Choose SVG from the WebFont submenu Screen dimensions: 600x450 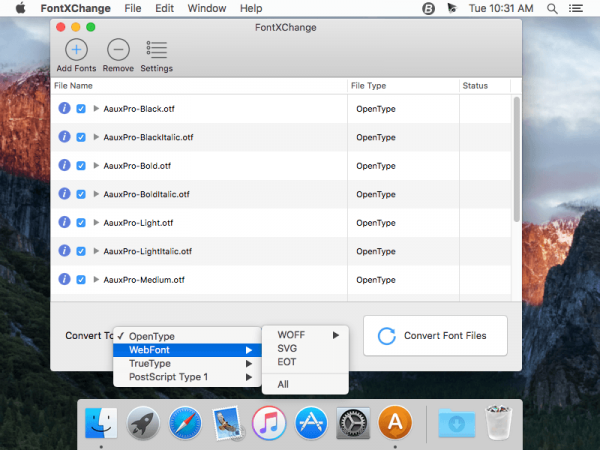click(x=305, y=348)
